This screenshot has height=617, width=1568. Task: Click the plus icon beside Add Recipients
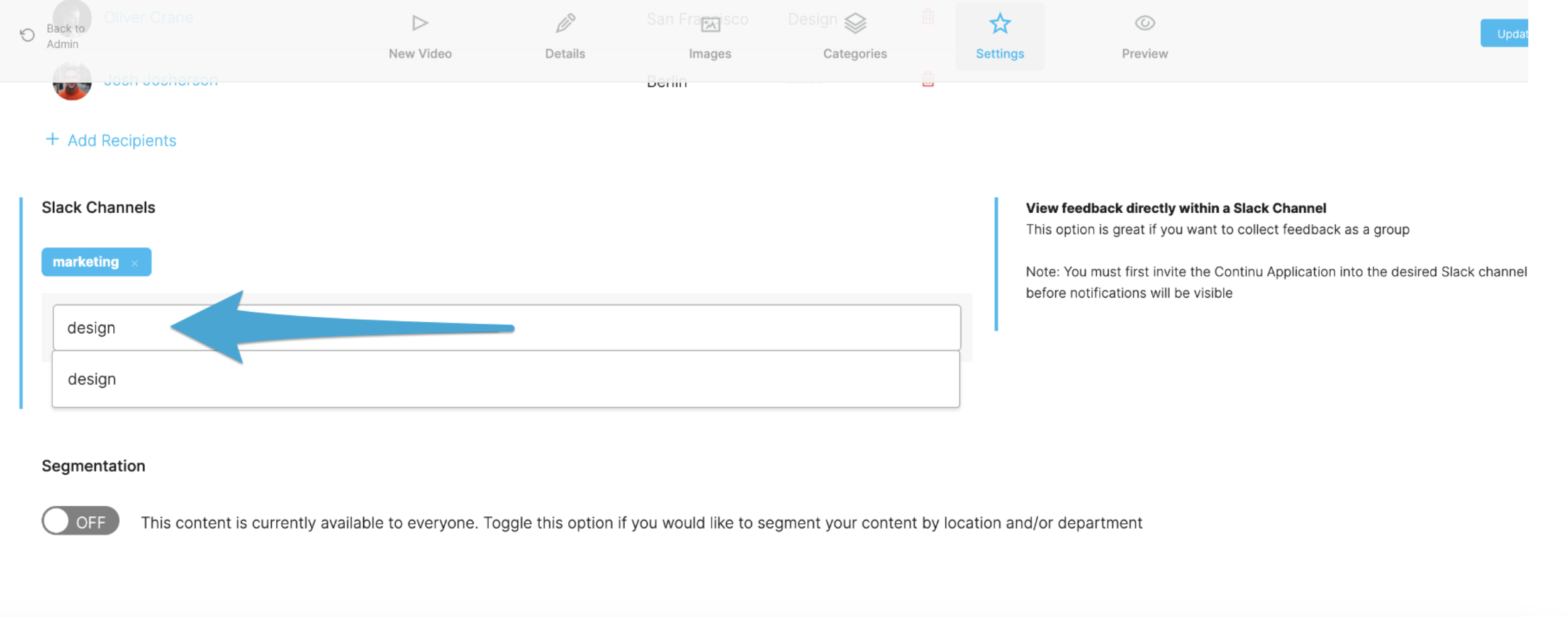click(52, 139)
